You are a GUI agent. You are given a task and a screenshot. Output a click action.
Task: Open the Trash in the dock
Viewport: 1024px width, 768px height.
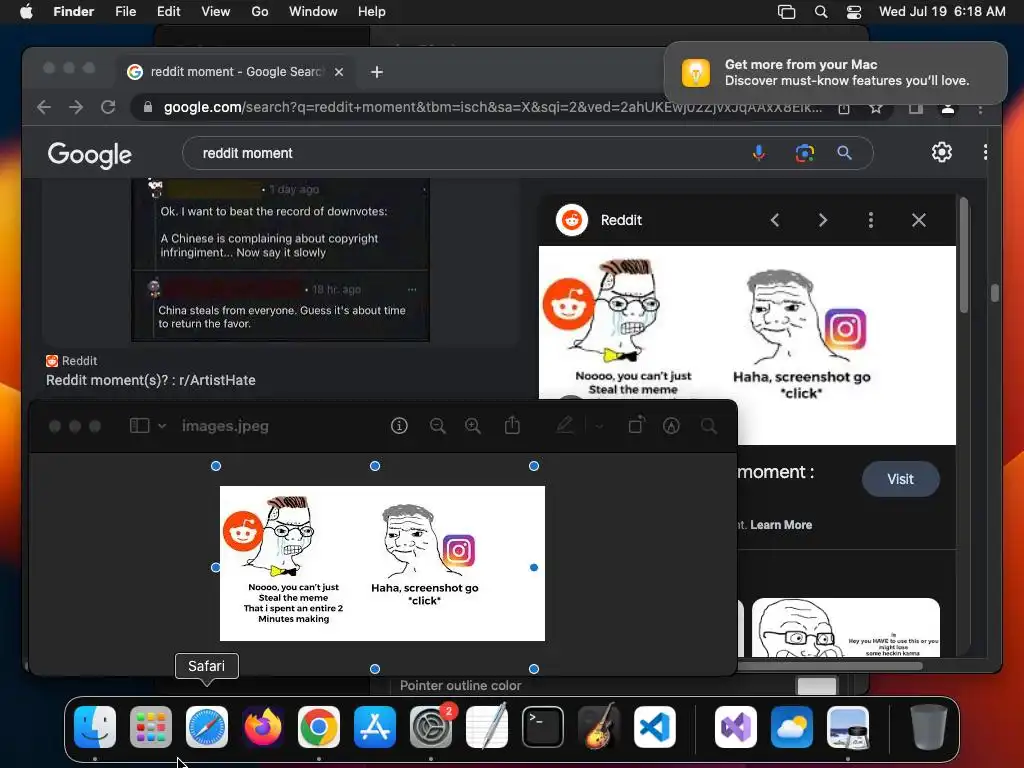pyautogui.click(x=928, y=726)
